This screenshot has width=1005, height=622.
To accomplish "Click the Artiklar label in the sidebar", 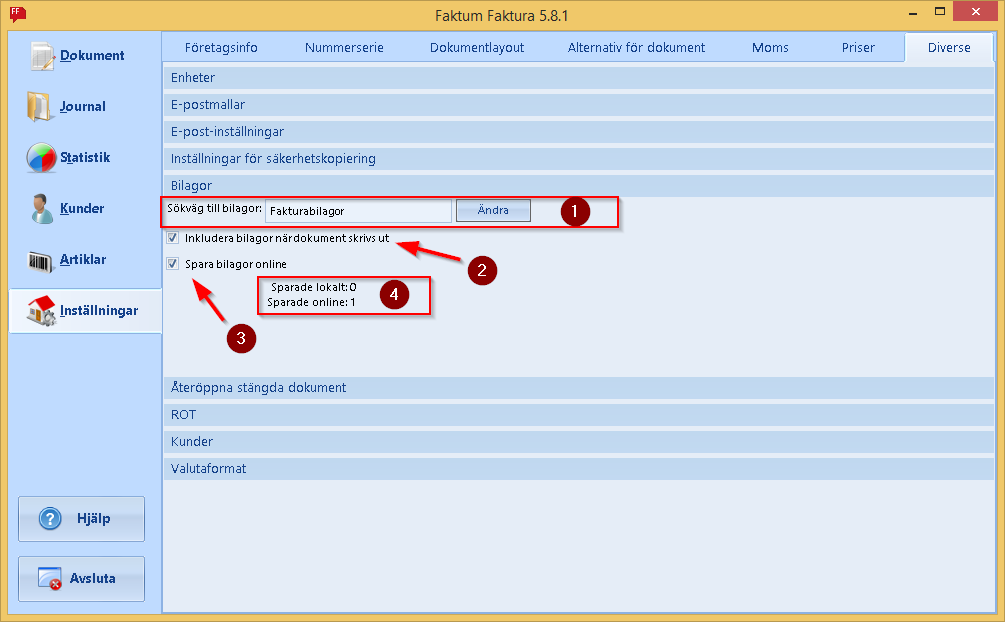I will (83, 260).
